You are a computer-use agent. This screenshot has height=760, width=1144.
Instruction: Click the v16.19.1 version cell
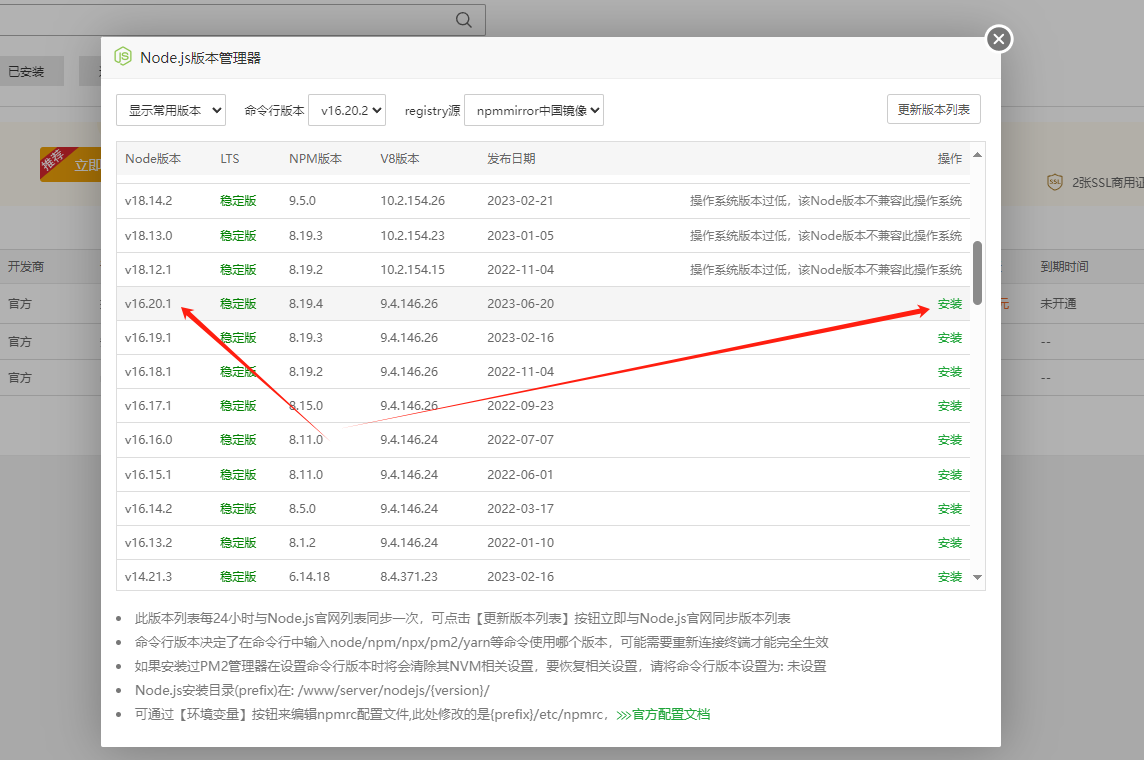[148, 338]
